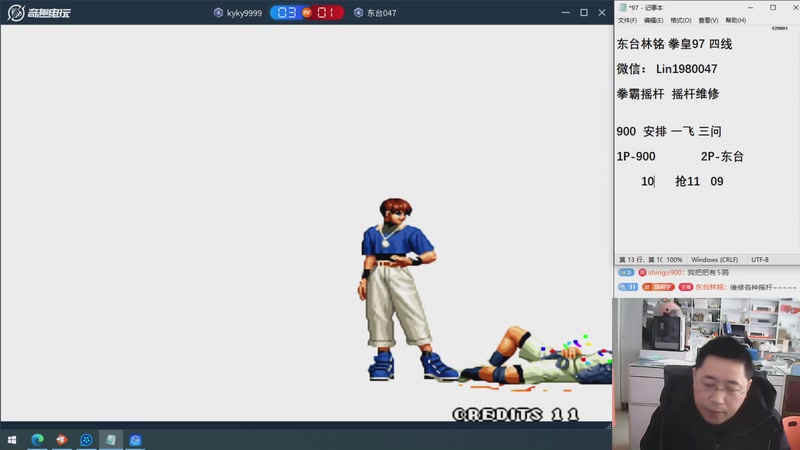Click the line '拳霸摇杆 摇杆维修'
Image resolution: width=800 pixels, height=450 pixels.
coord(668,94)
